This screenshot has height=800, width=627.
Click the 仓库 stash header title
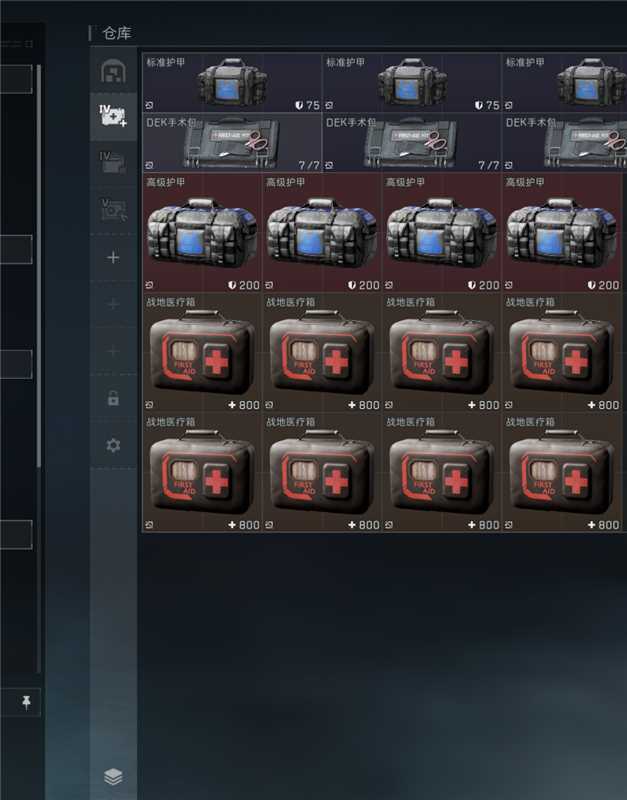[x=117, y=33]
